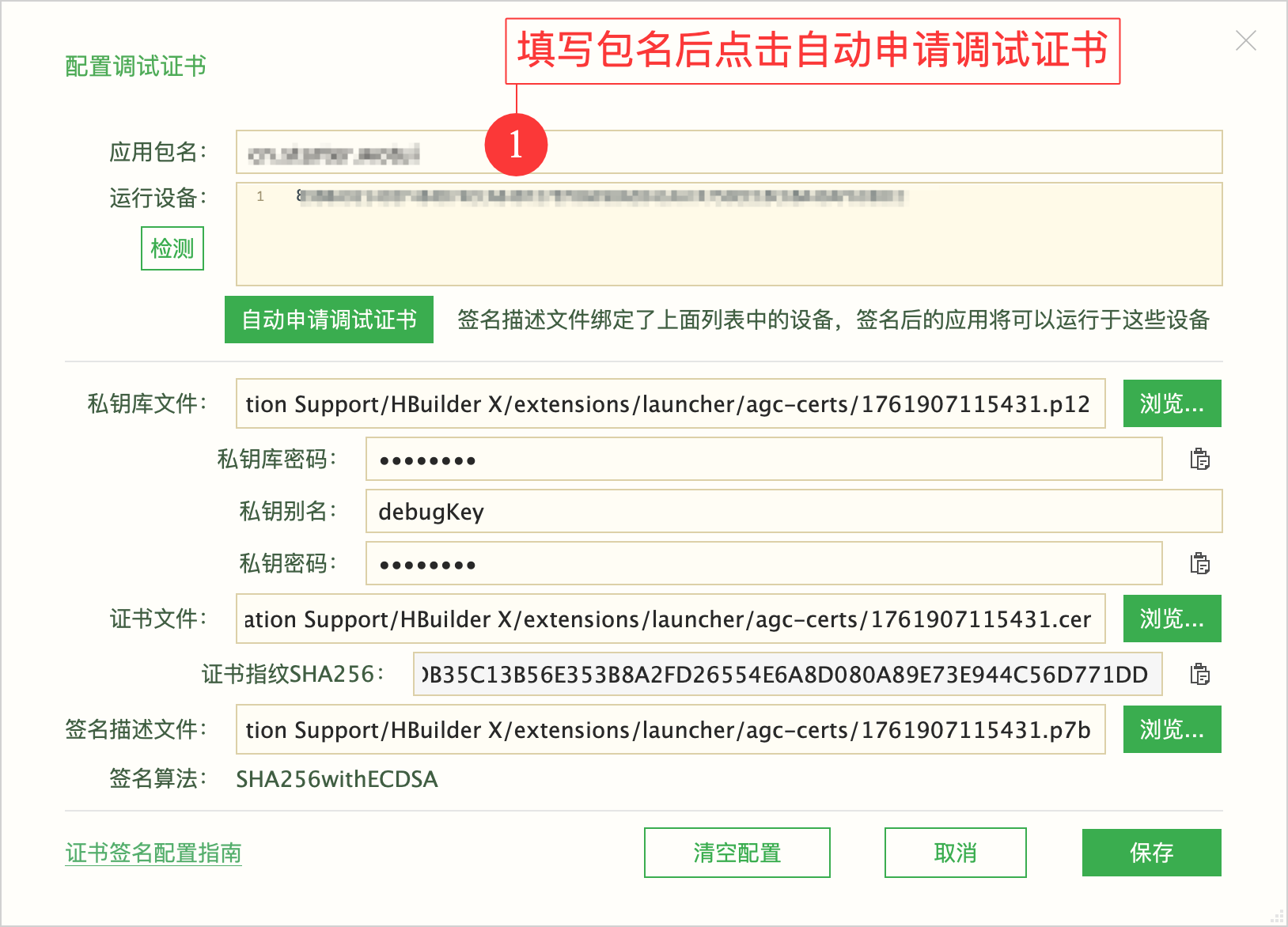Image resolution: width=1288 pixels, height=927 pixels.
Task: Click the 证书指纹SHA256 fingerprint field
Action: [786, 675]
